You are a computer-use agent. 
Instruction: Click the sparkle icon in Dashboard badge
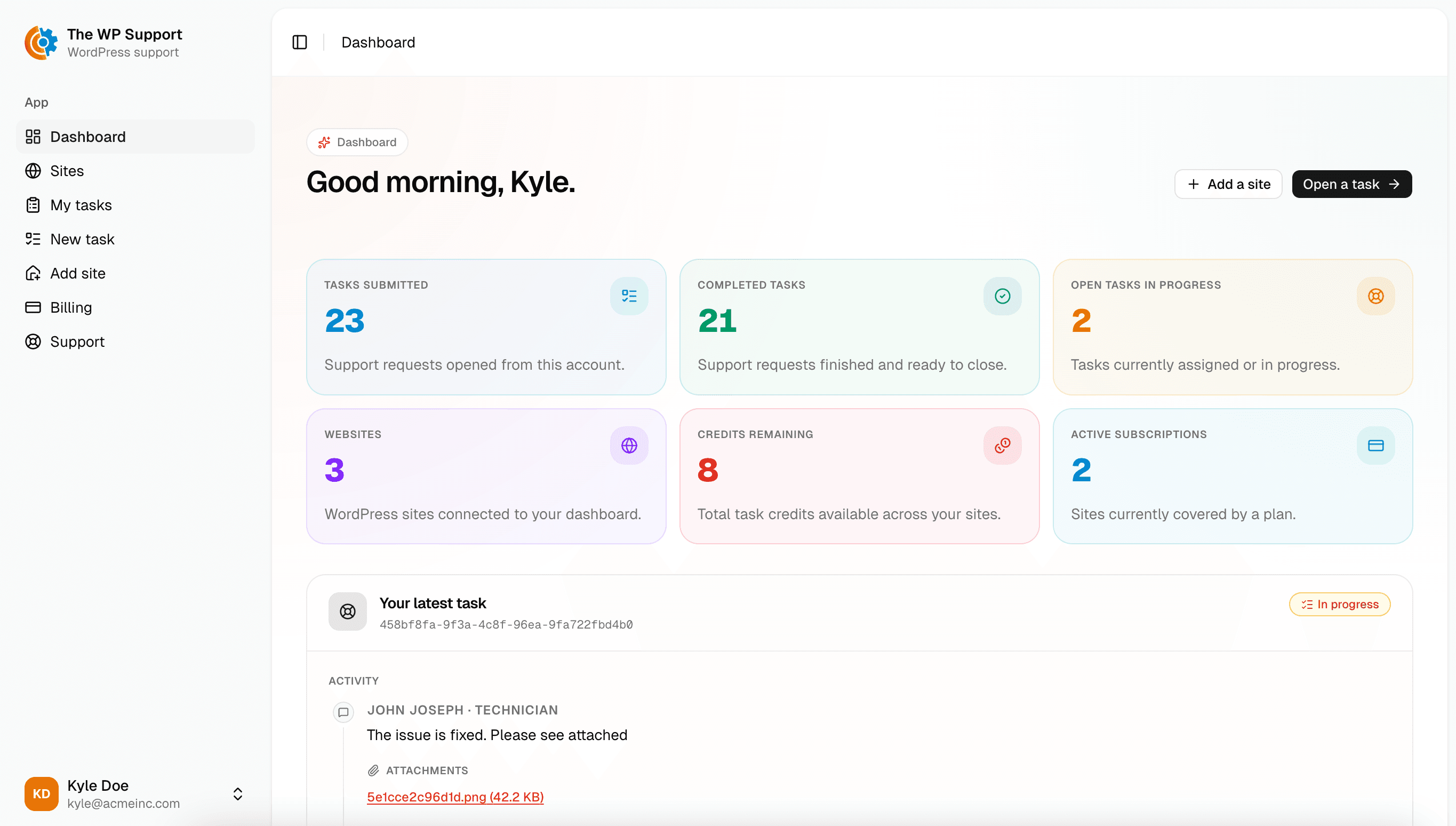pyautogui.click(x=324, y=142)
